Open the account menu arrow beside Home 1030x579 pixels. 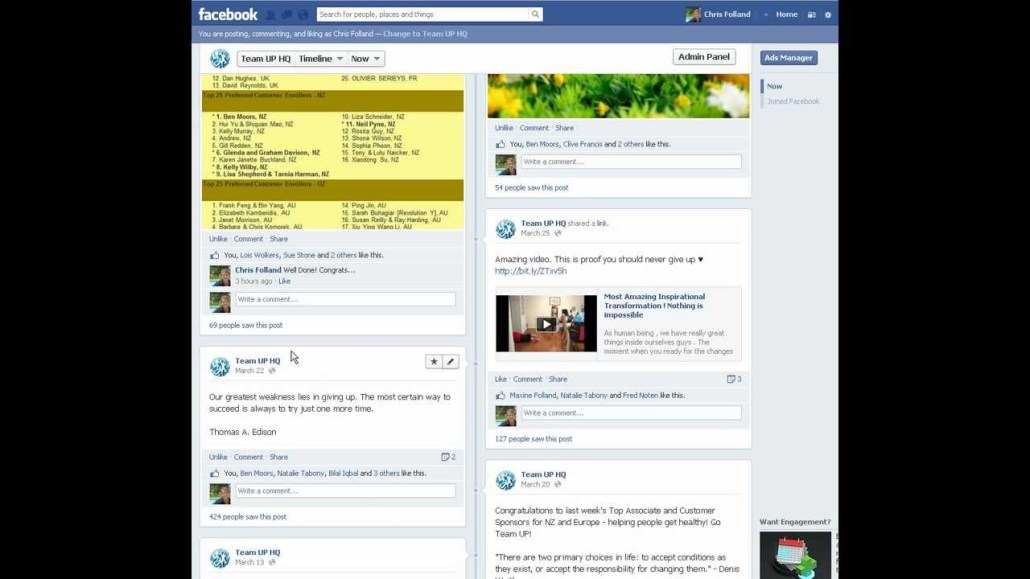point(765,14)
